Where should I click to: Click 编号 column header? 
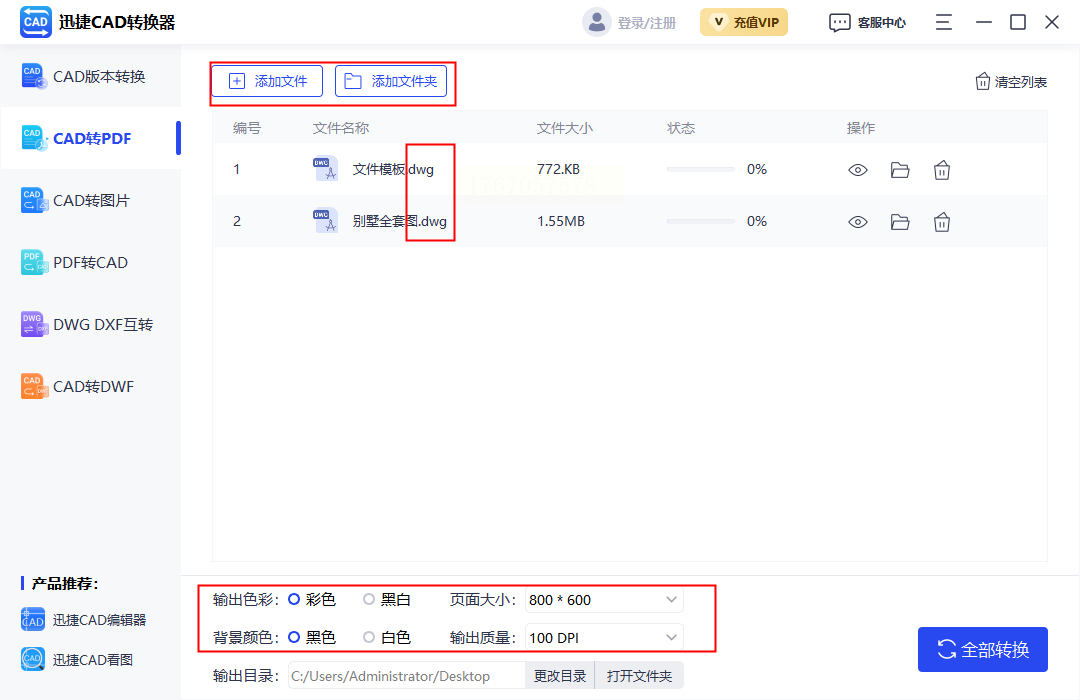pyautogui.click(x=247, y=128)
